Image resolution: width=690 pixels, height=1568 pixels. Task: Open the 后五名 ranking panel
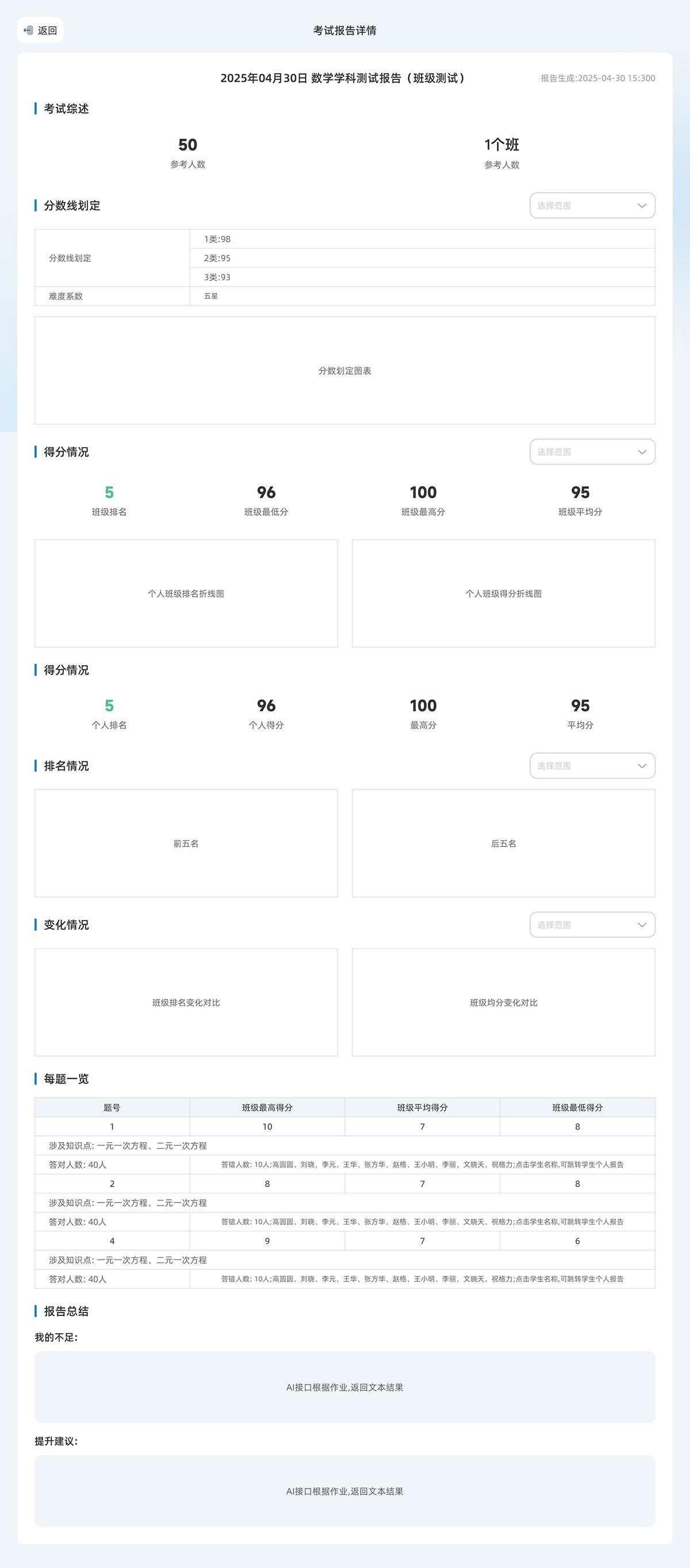(503, 843)
